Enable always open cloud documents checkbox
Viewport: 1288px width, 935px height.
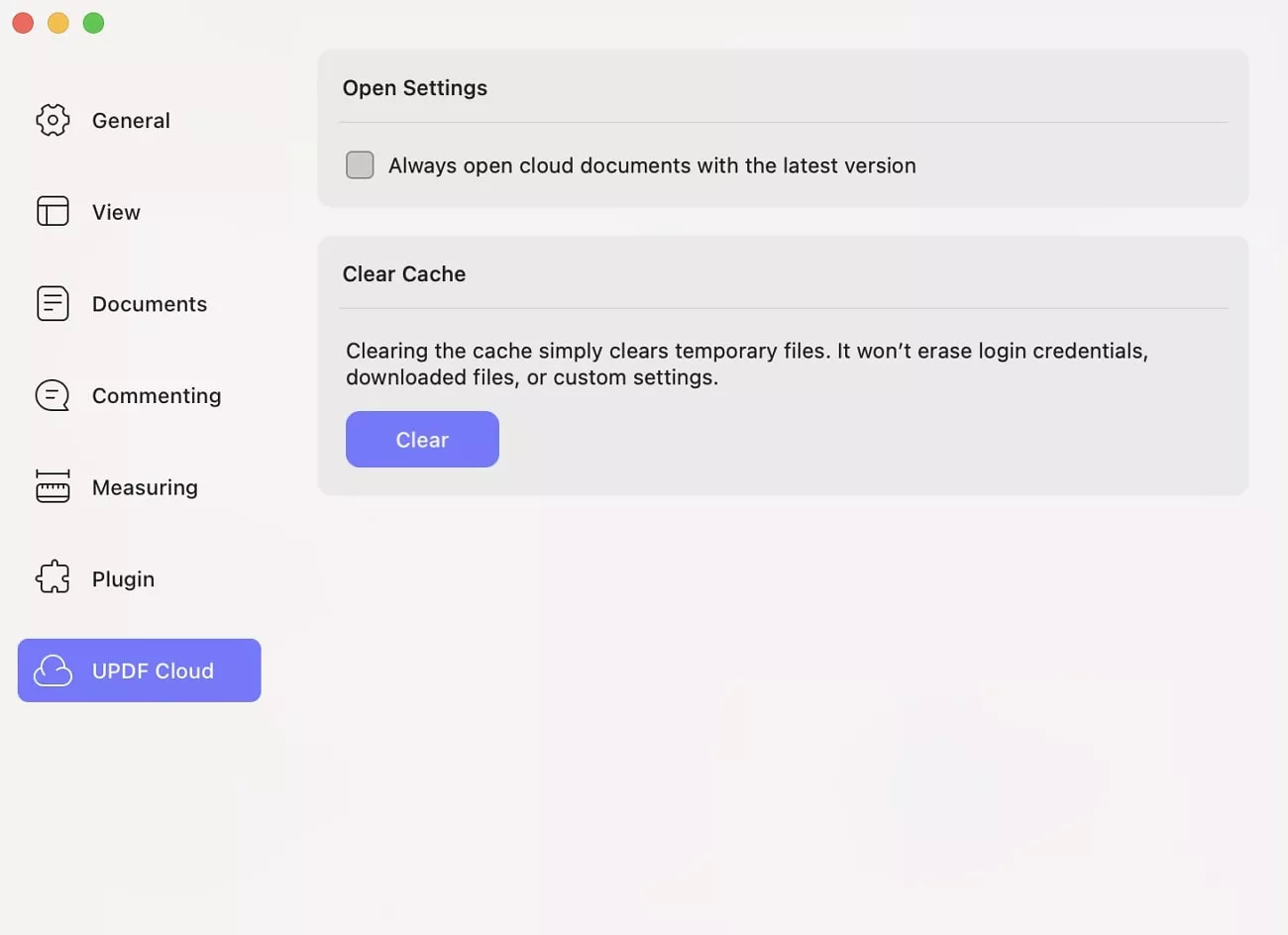(x=360, y=164)
